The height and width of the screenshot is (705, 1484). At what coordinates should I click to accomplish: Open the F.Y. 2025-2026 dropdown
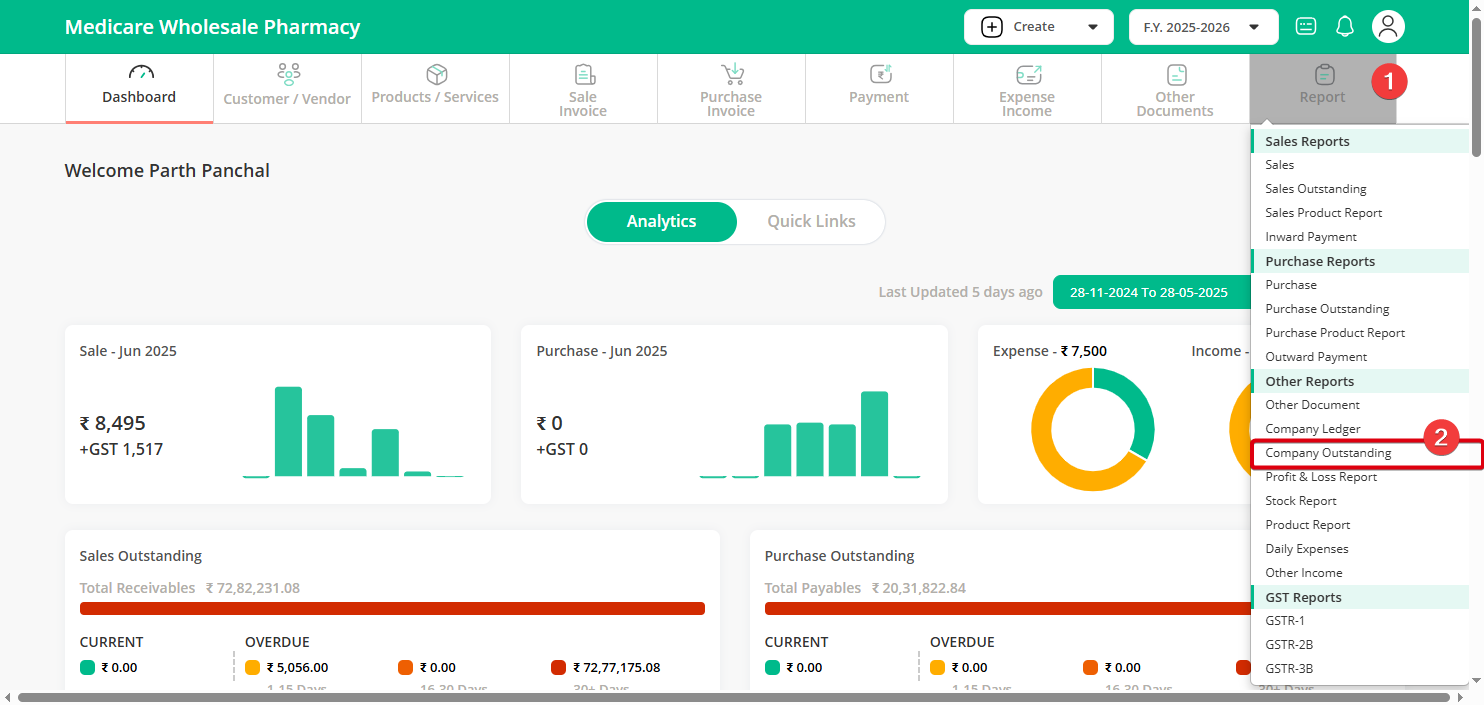1203,27
